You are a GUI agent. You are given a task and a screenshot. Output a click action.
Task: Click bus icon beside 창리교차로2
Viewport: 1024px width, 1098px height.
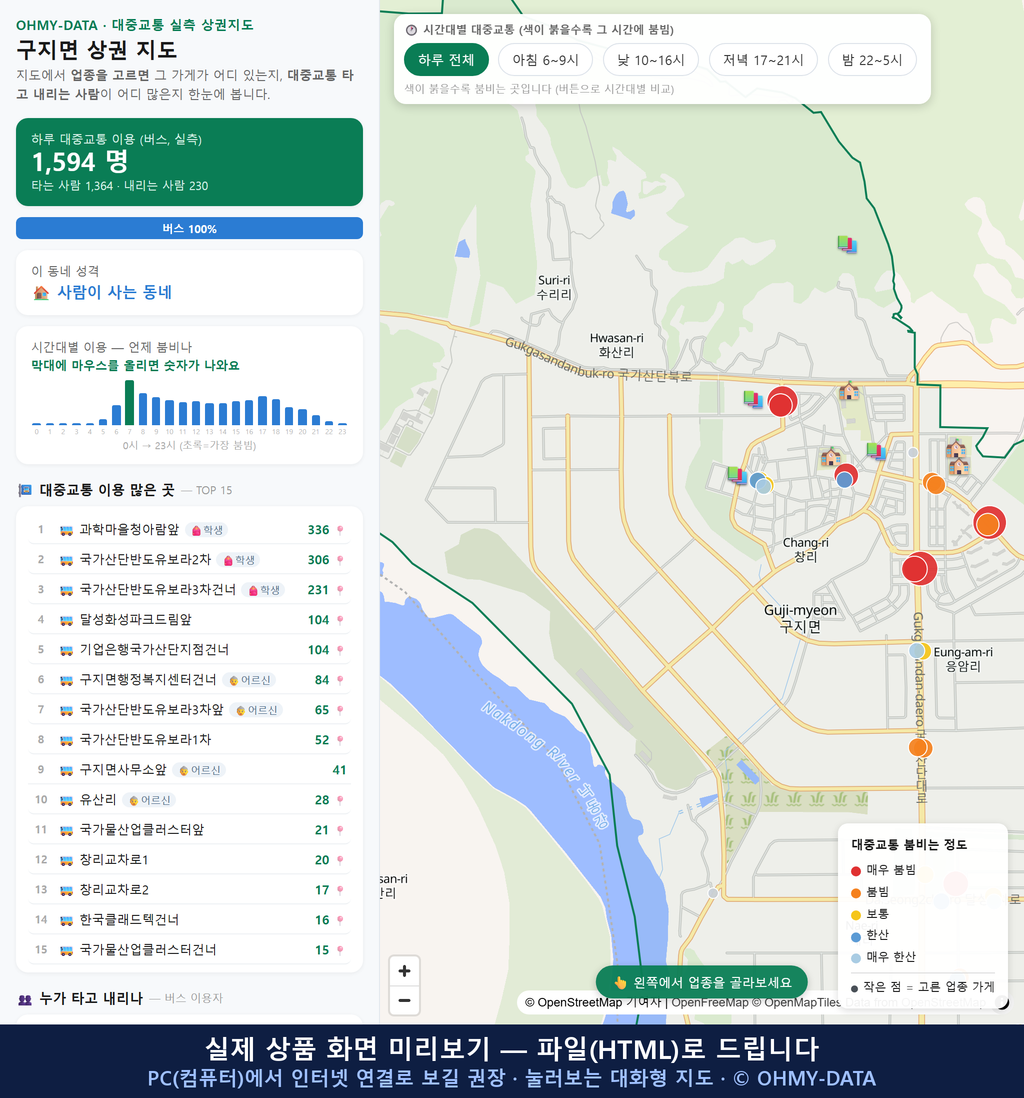(67, 891)
